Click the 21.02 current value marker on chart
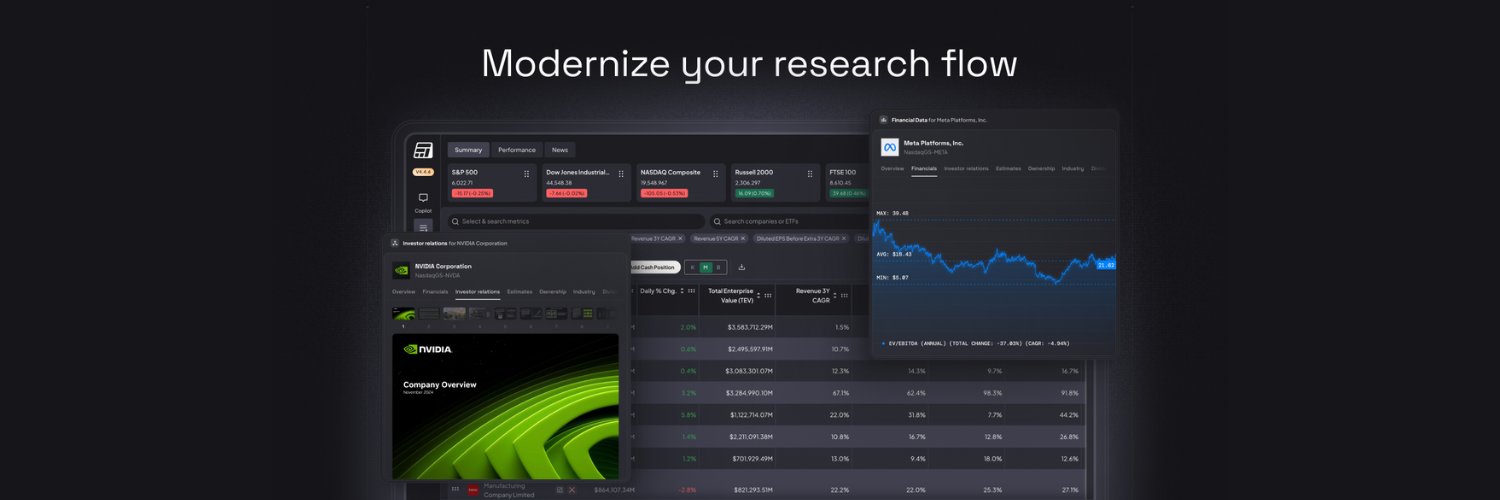This screenshot has height=500, width=1500. point(1105,265)
